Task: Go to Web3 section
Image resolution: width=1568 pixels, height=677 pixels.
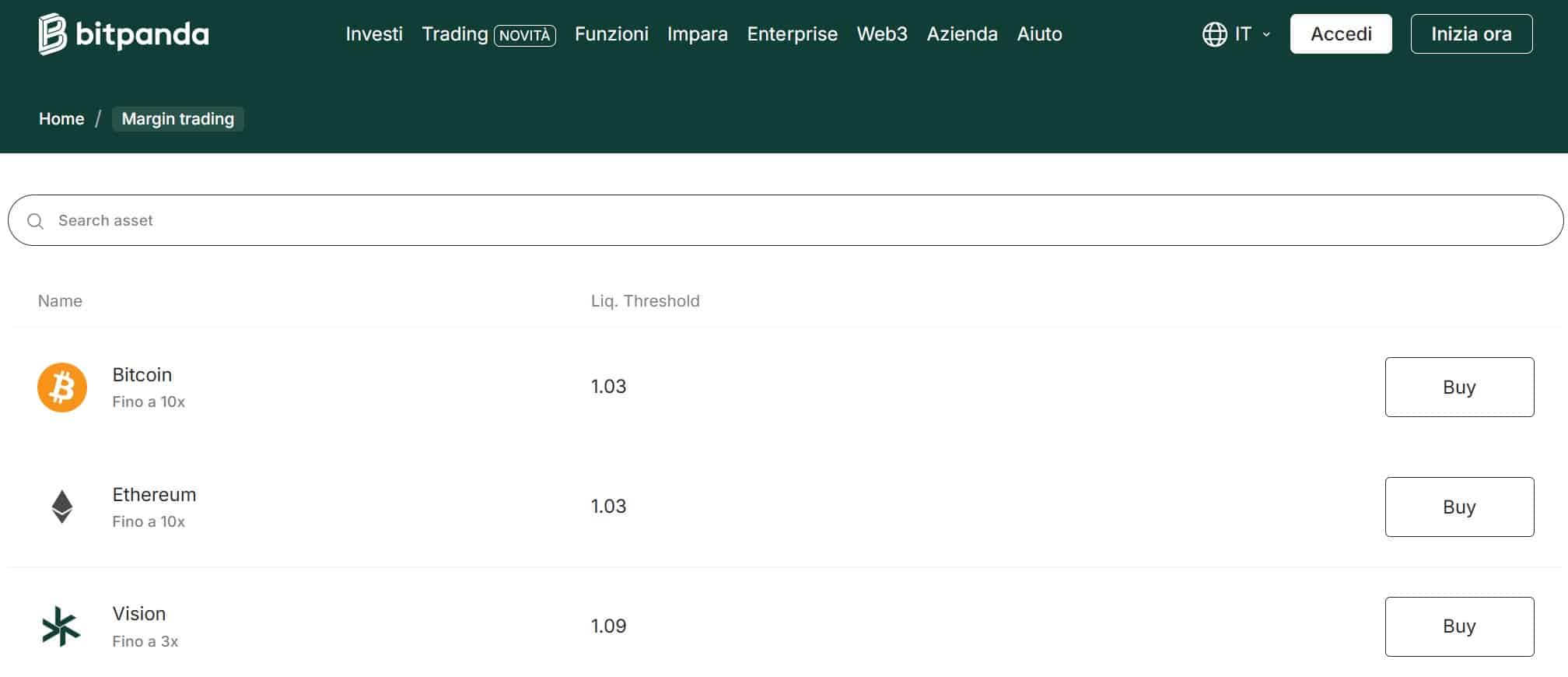Action: [882, 34]
